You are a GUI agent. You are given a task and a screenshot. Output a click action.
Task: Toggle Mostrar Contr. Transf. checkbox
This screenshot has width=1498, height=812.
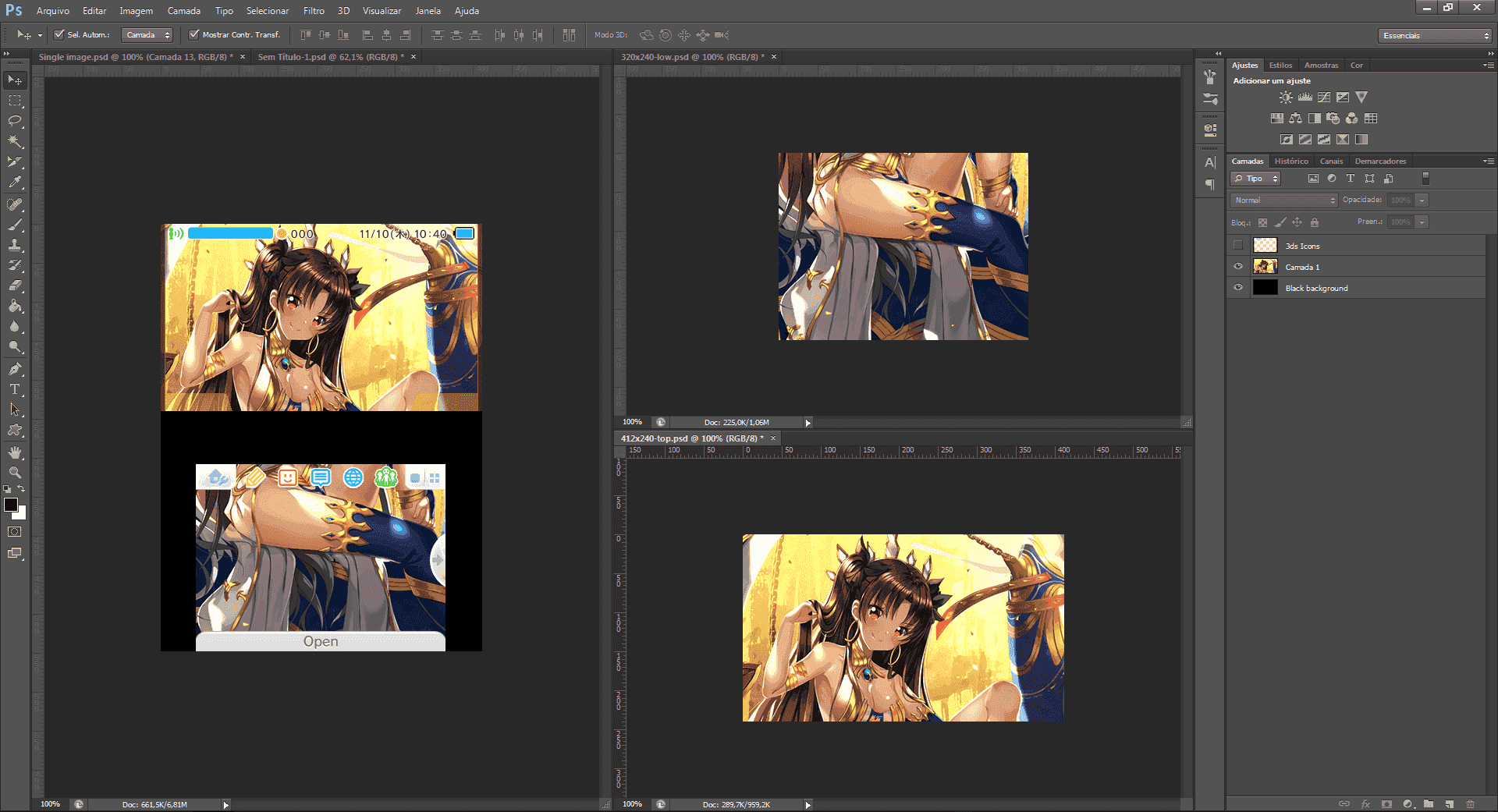pyautogui.click(x=193, y=34)
